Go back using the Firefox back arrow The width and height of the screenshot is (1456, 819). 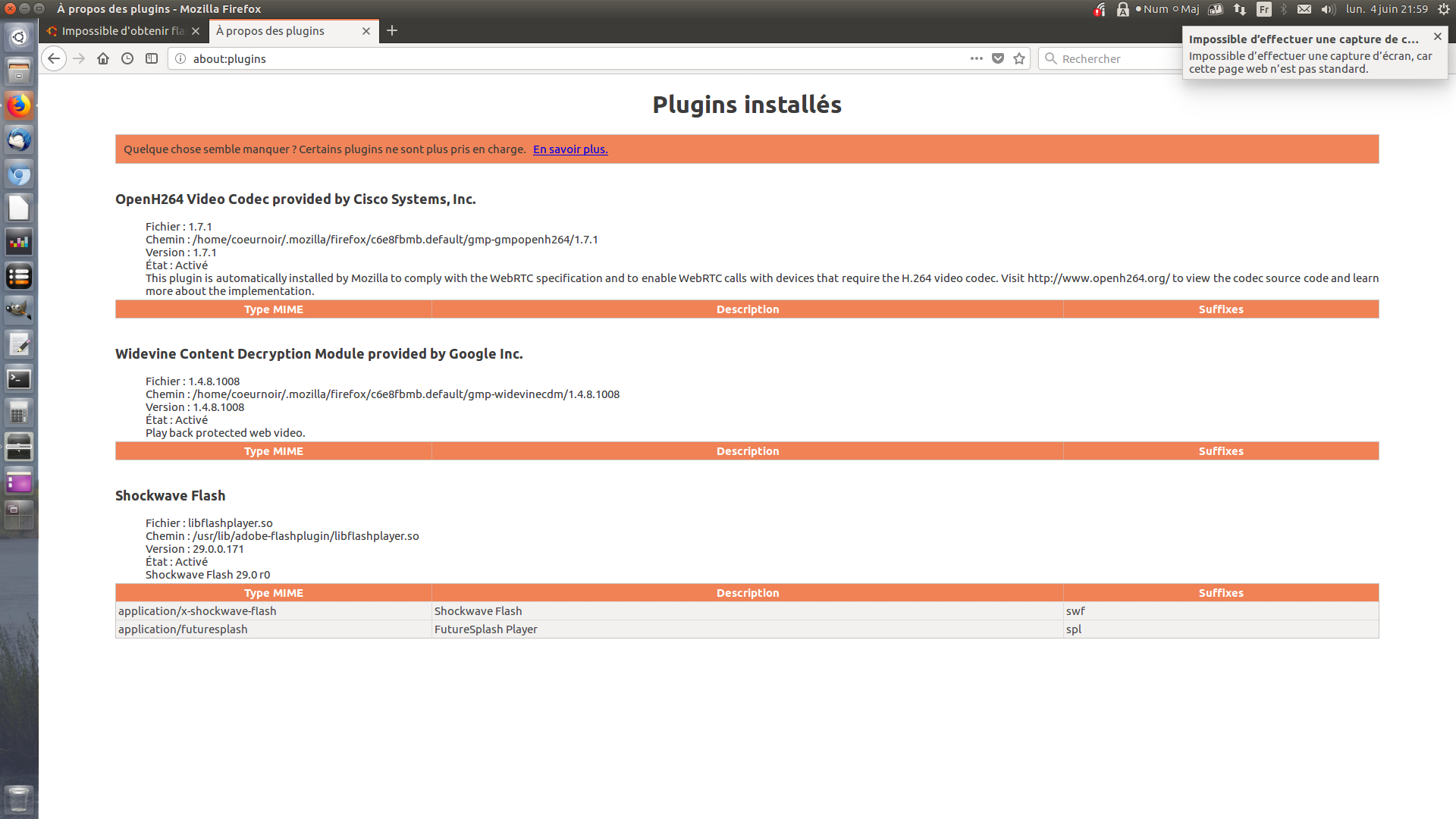[x=54, y=59]
